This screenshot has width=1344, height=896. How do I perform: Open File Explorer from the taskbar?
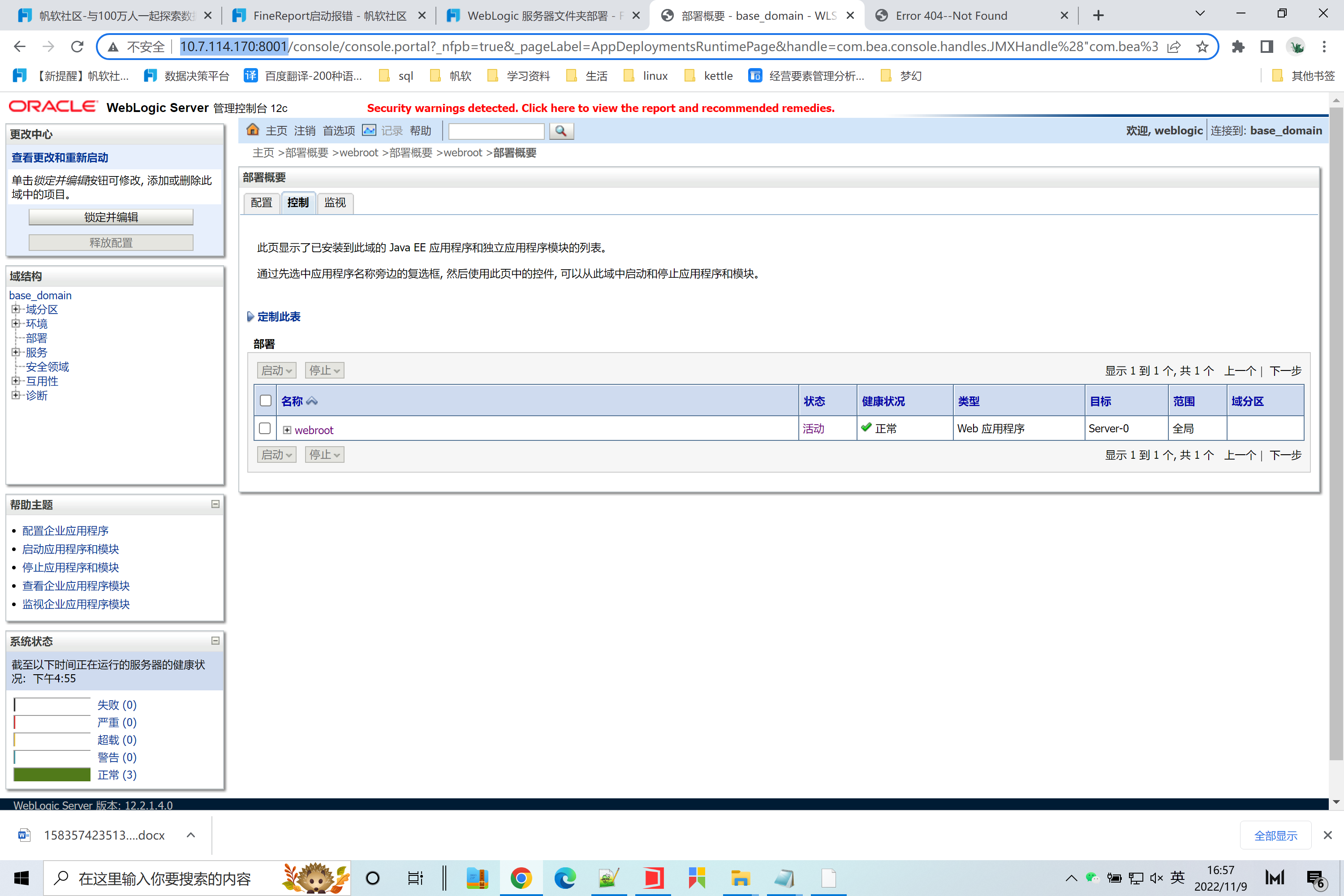pos(740,878)
